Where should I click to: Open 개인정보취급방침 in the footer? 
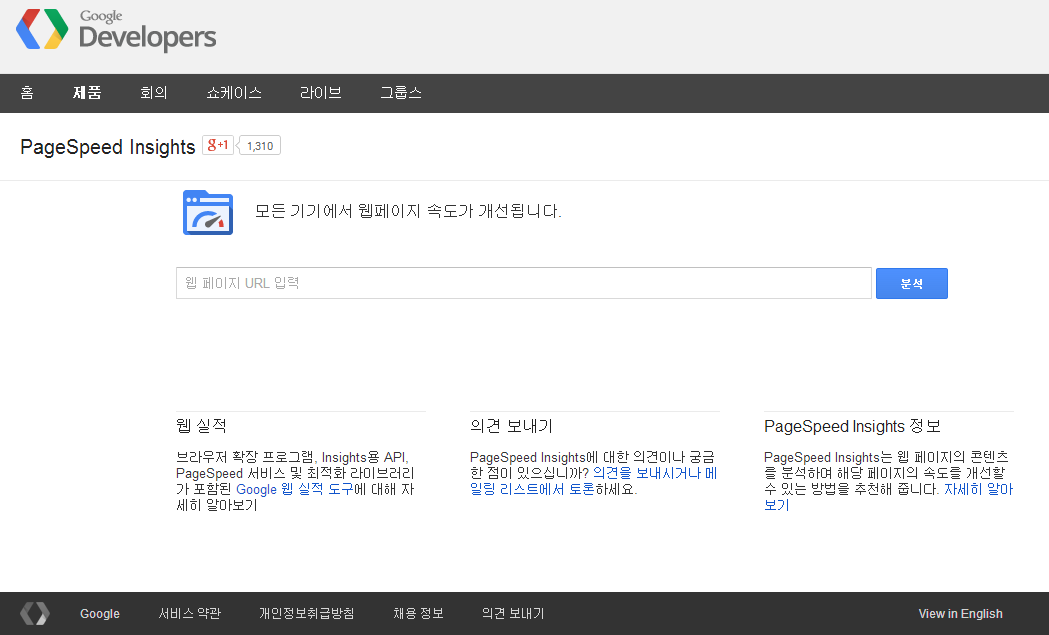click(306, 614)
